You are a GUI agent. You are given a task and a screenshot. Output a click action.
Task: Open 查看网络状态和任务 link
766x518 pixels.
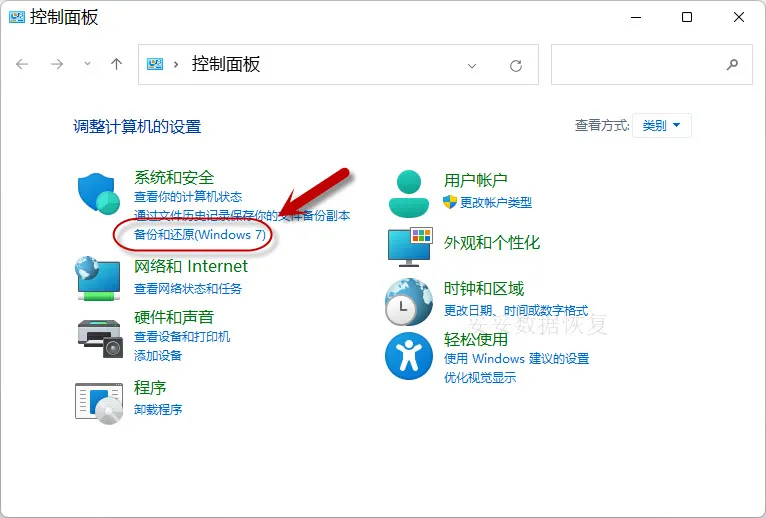(x=188, y=288)
